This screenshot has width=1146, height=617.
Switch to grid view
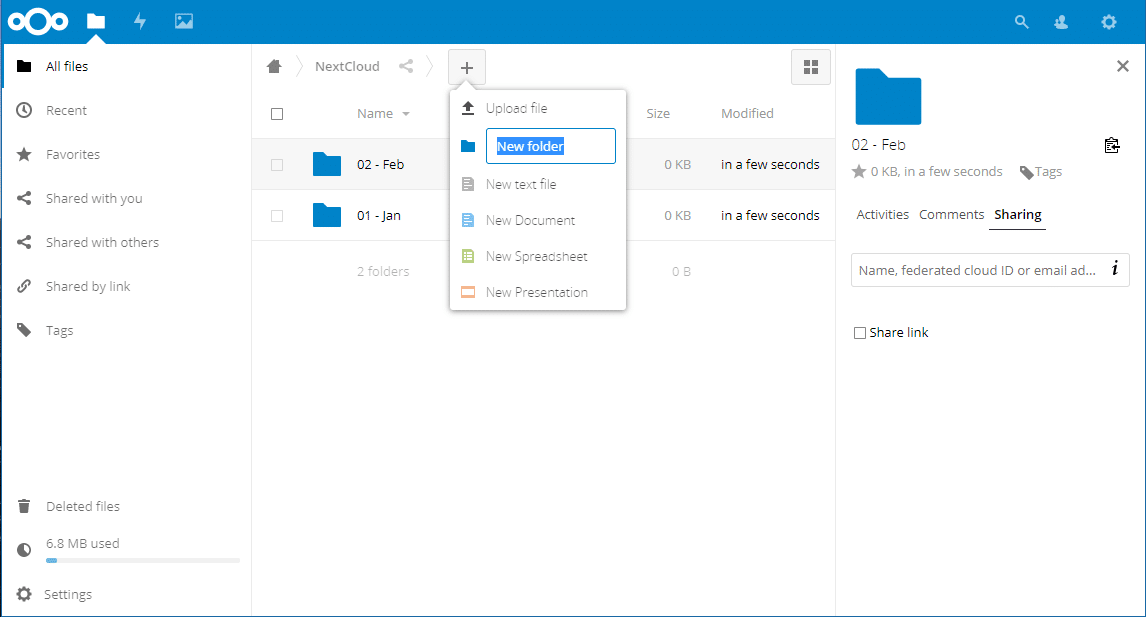pyautogui.click(x=811, y=67)
